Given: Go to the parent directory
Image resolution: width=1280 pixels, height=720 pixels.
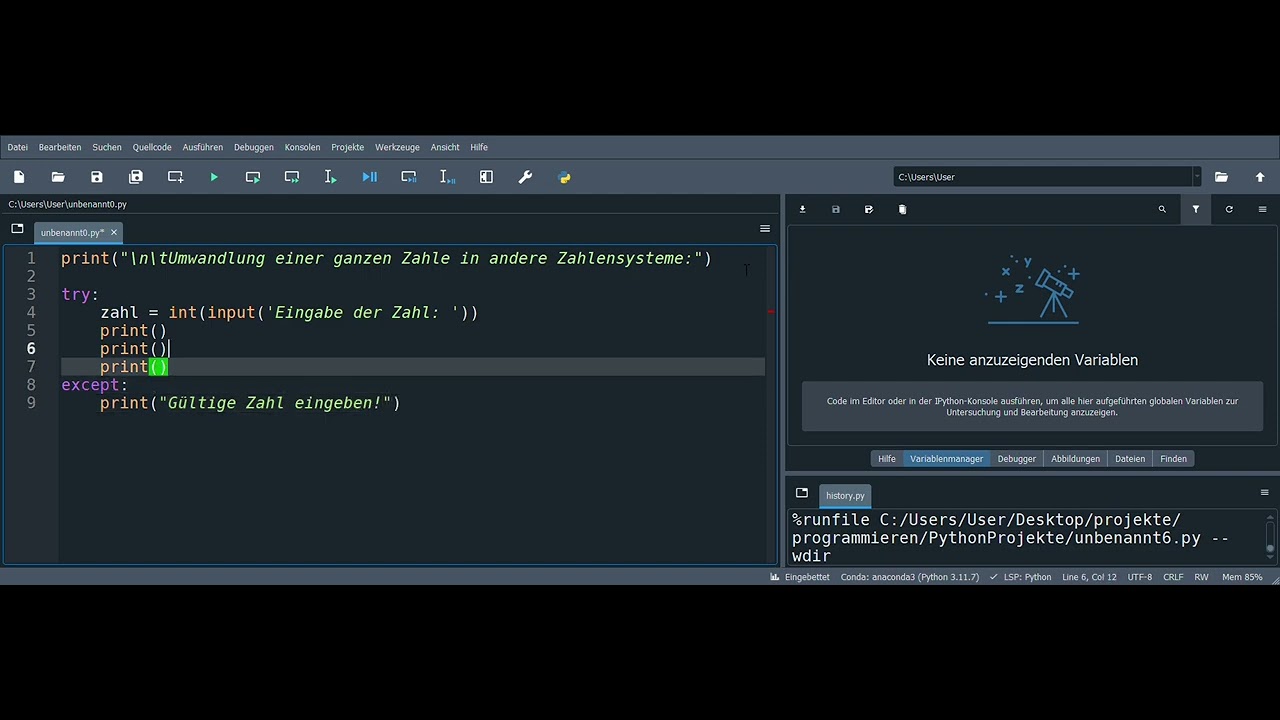Looking at the screenshot, I should pos(1260,177).
